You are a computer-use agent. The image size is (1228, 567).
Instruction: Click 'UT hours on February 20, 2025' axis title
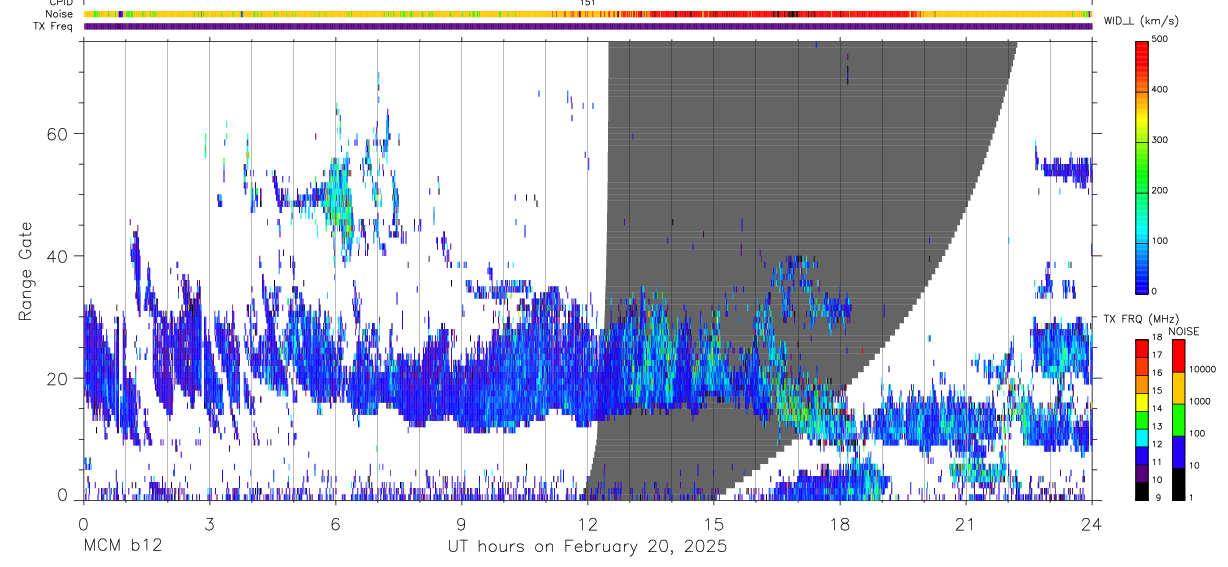[587, 546]
